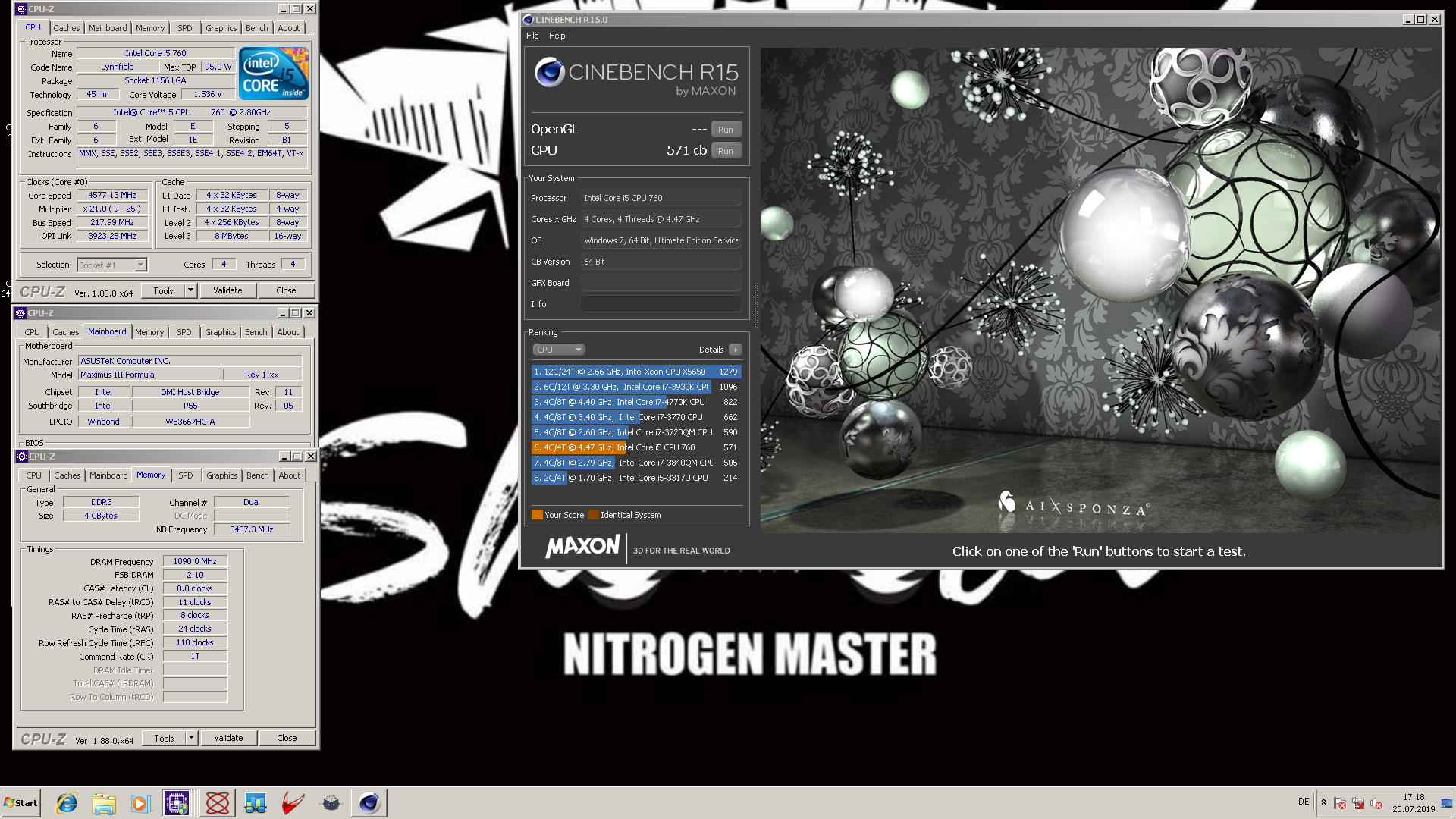The image size is (1456, 819).
Task: Click the Show Desktop tray button
Action: 1448,802
